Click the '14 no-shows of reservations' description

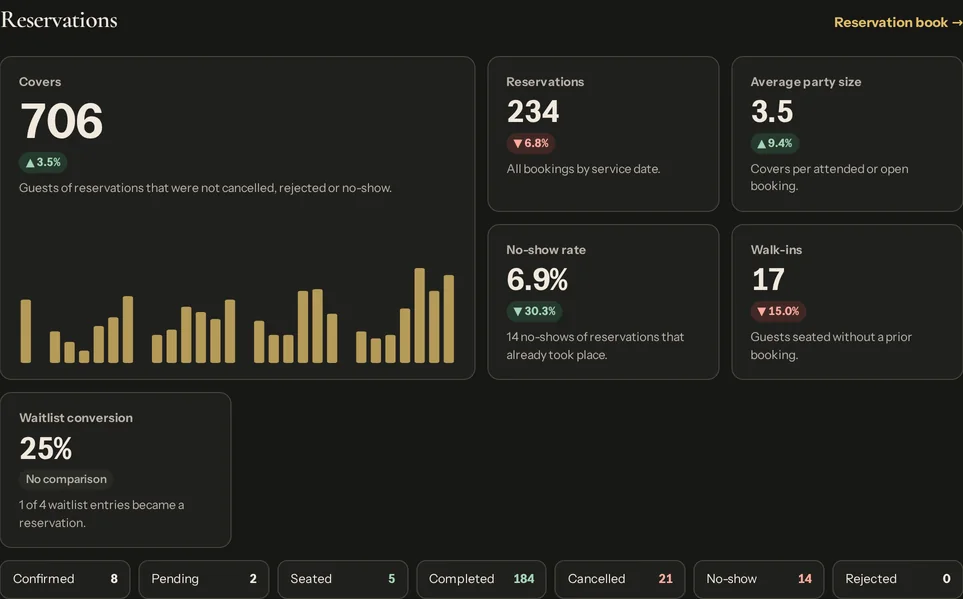[595, 346]
